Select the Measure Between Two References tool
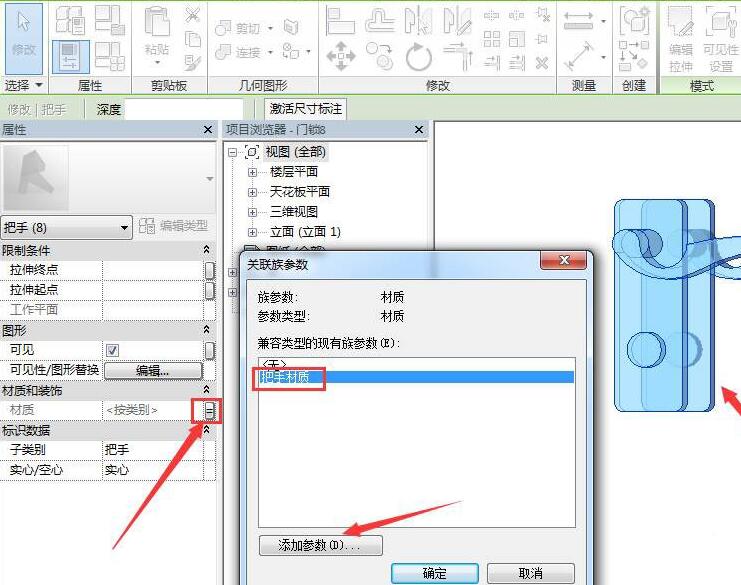The width and height of the screenshot is (741, 585). point(578,21)
